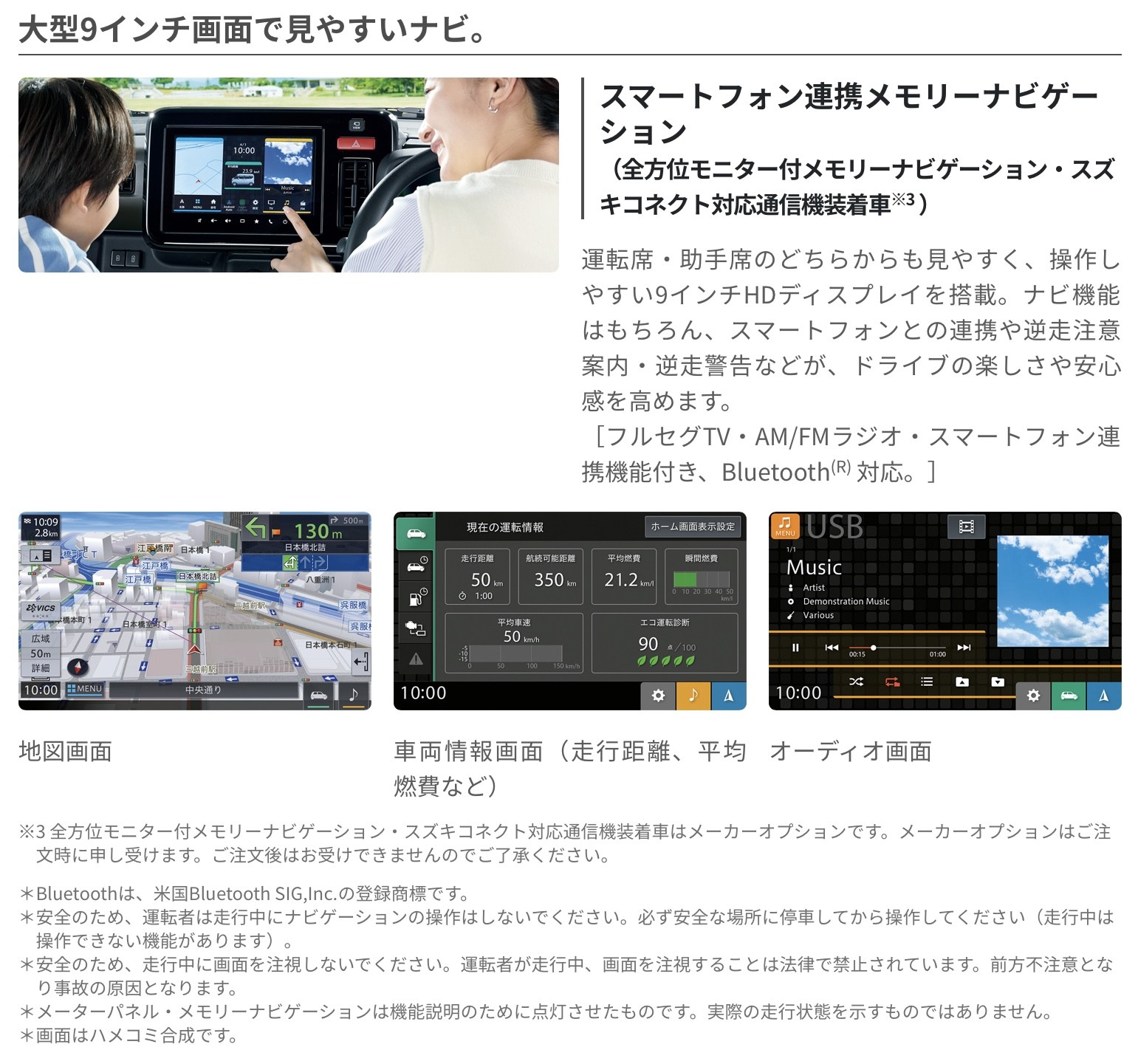Viewport: 1138px width, 1064px height.
Task: Click the photo of the child touching the navi
Action: pyautogui.click(x=289, y=175)
